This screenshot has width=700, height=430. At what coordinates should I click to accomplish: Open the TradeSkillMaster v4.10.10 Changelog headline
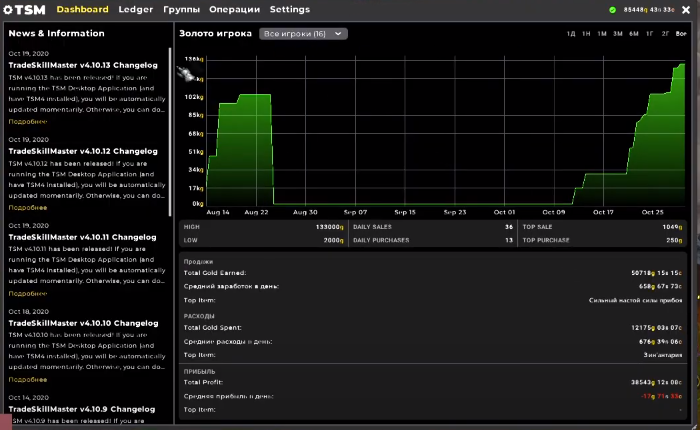point(83,323)
